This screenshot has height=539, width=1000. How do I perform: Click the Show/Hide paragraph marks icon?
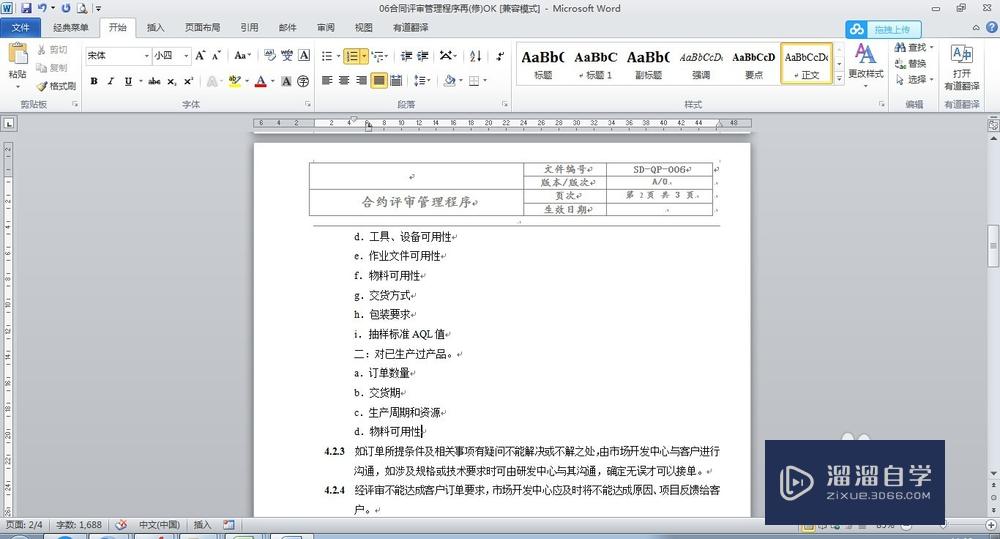pyautogui.click(x=500, y=56)
